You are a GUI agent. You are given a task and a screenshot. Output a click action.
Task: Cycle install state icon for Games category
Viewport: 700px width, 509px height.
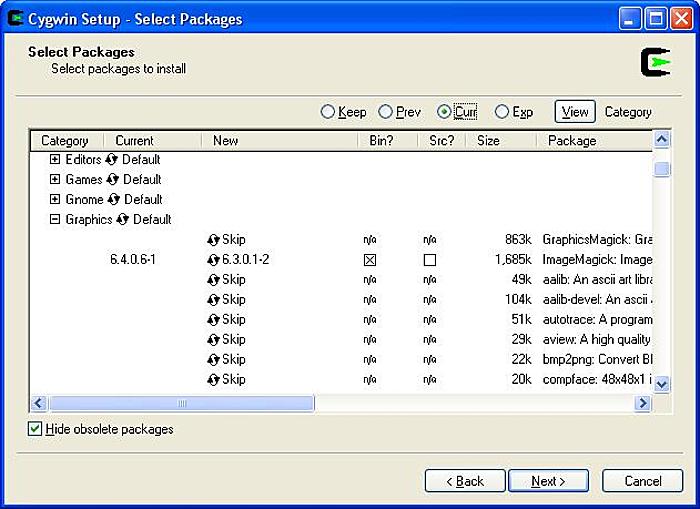click(x=112, y=179)
